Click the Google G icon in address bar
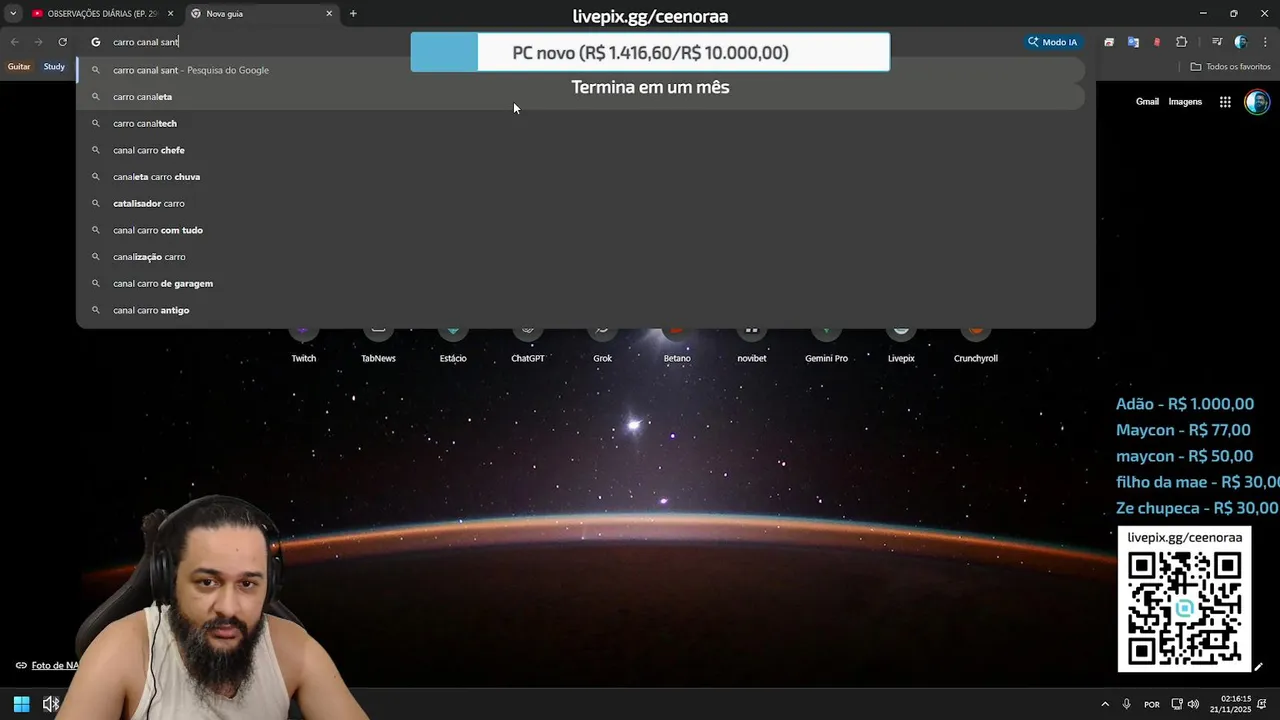This screenshot has height=720, width=1280. tap(96, 42)
